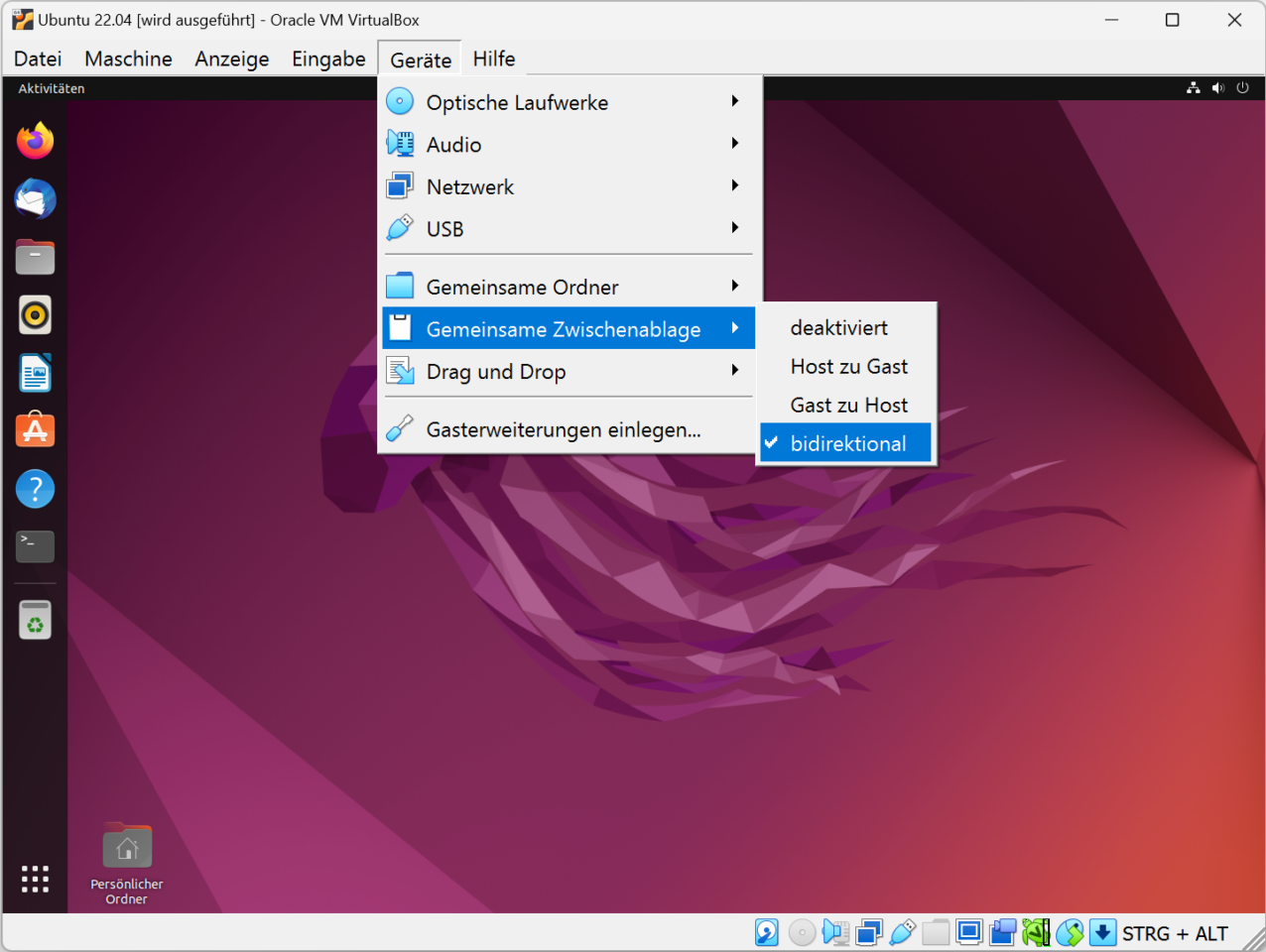Select the deaktiviert clipboard option
Viewport: 1266px width, 952px height.
point(839,327)
